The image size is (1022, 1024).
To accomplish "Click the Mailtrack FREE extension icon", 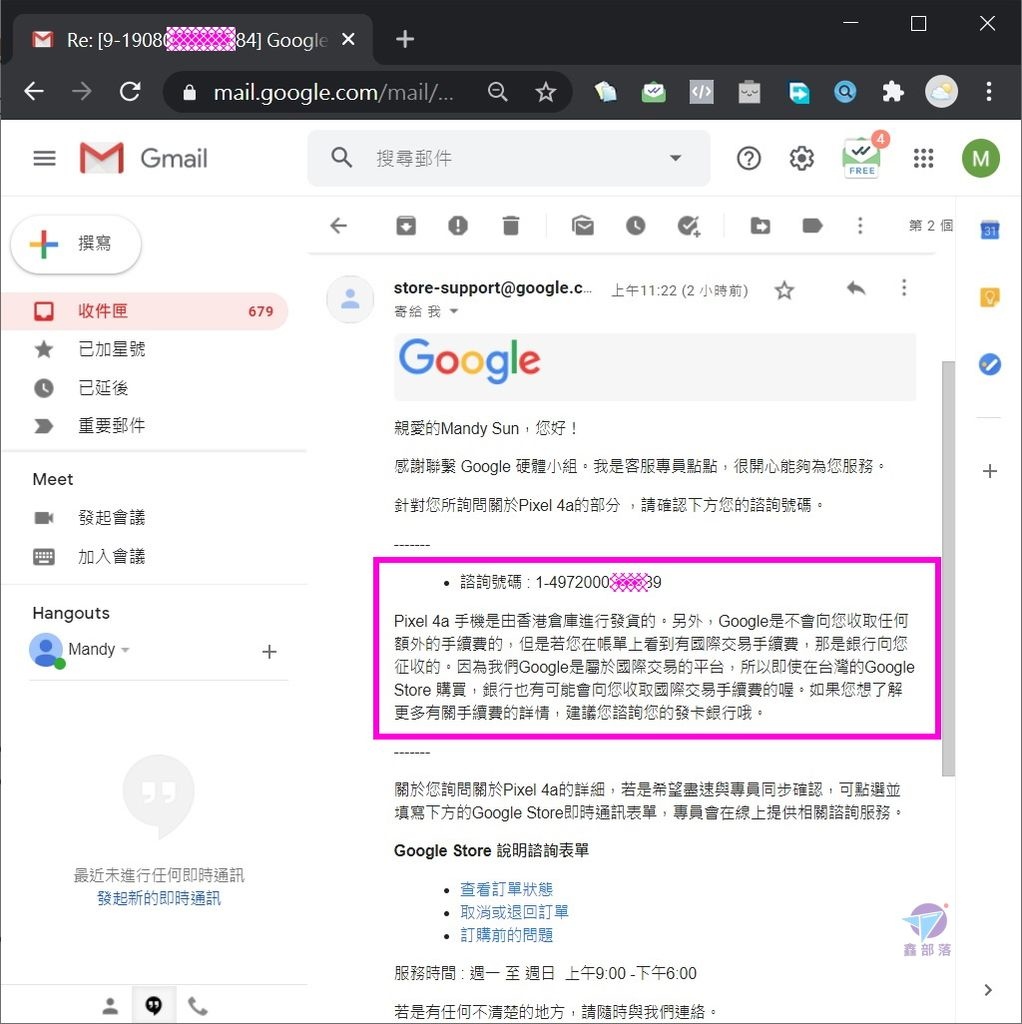I will click(862, 157).
